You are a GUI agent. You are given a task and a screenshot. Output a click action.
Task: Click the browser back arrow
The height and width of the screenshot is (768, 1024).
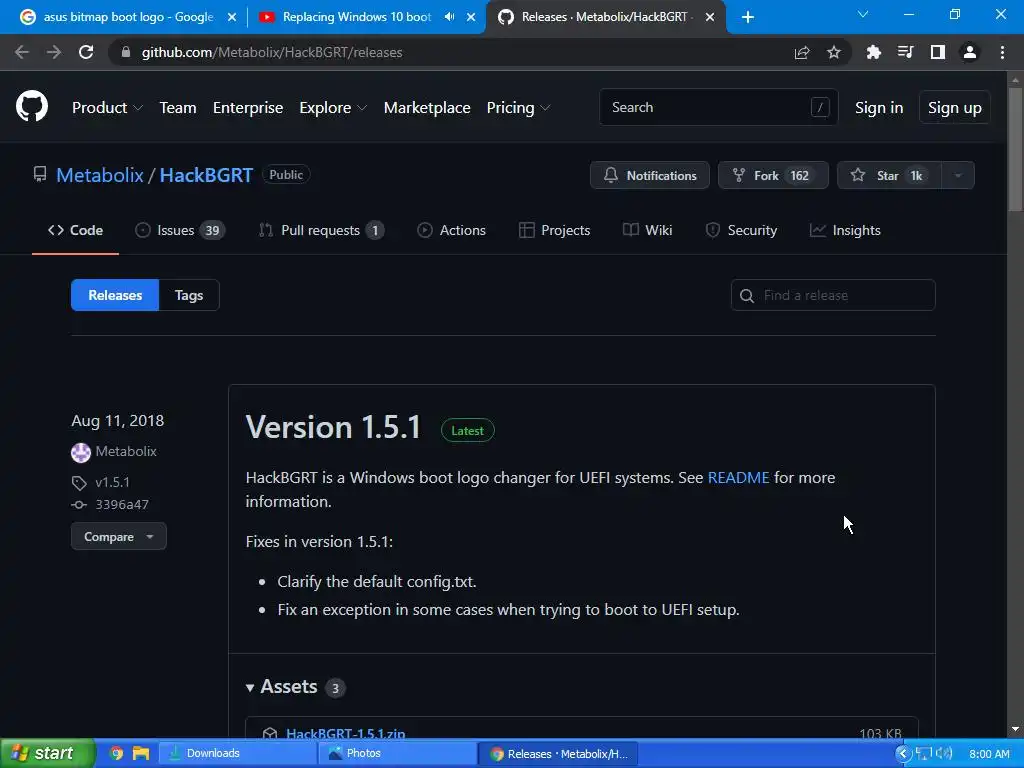(22, 52)
